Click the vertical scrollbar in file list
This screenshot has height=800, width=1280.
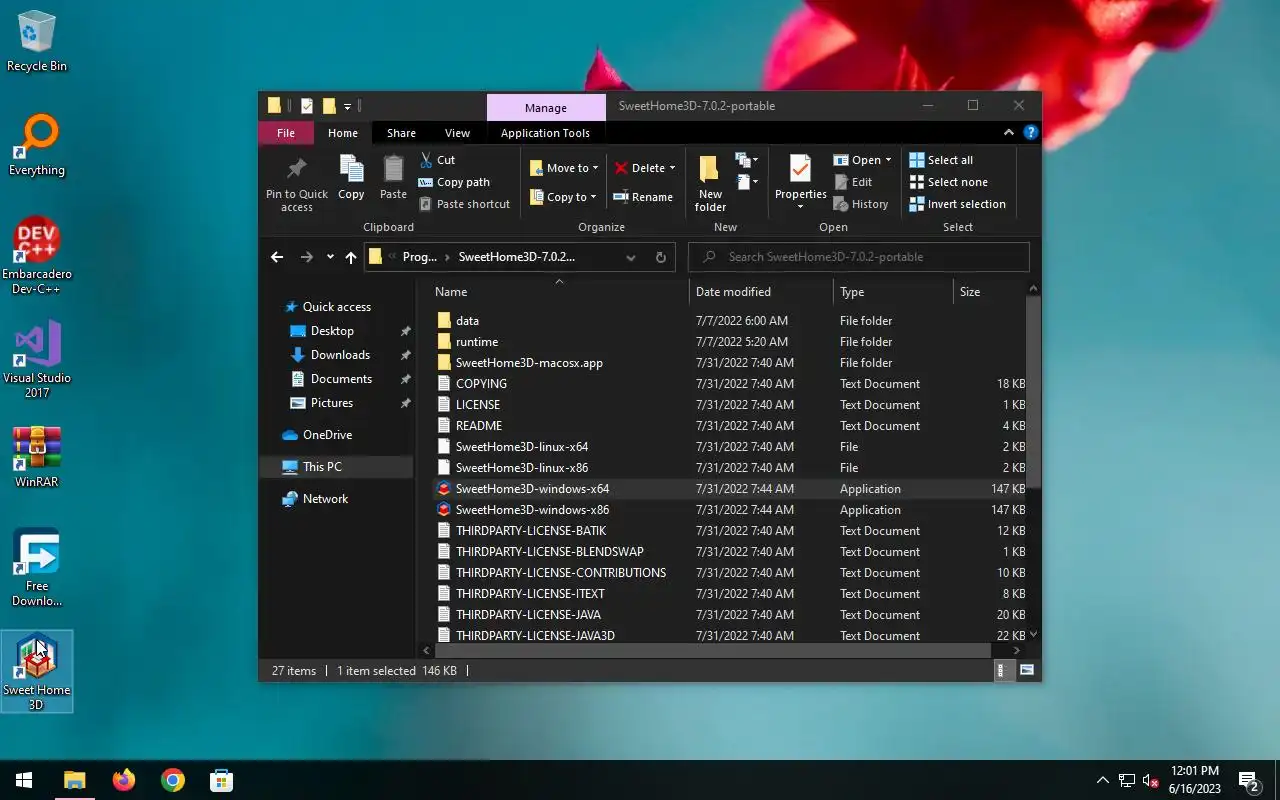[1033, 390]
